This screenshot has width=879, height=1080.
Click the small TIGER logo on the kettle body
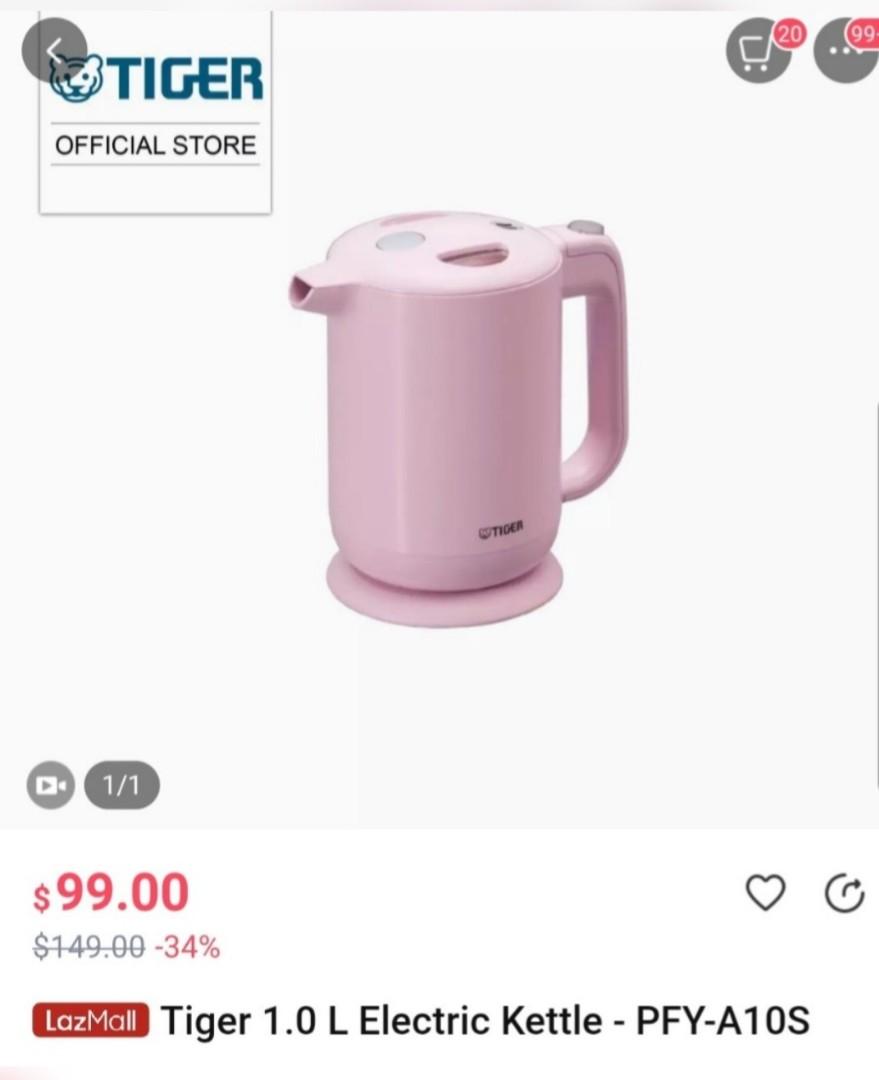coord(501,528)
